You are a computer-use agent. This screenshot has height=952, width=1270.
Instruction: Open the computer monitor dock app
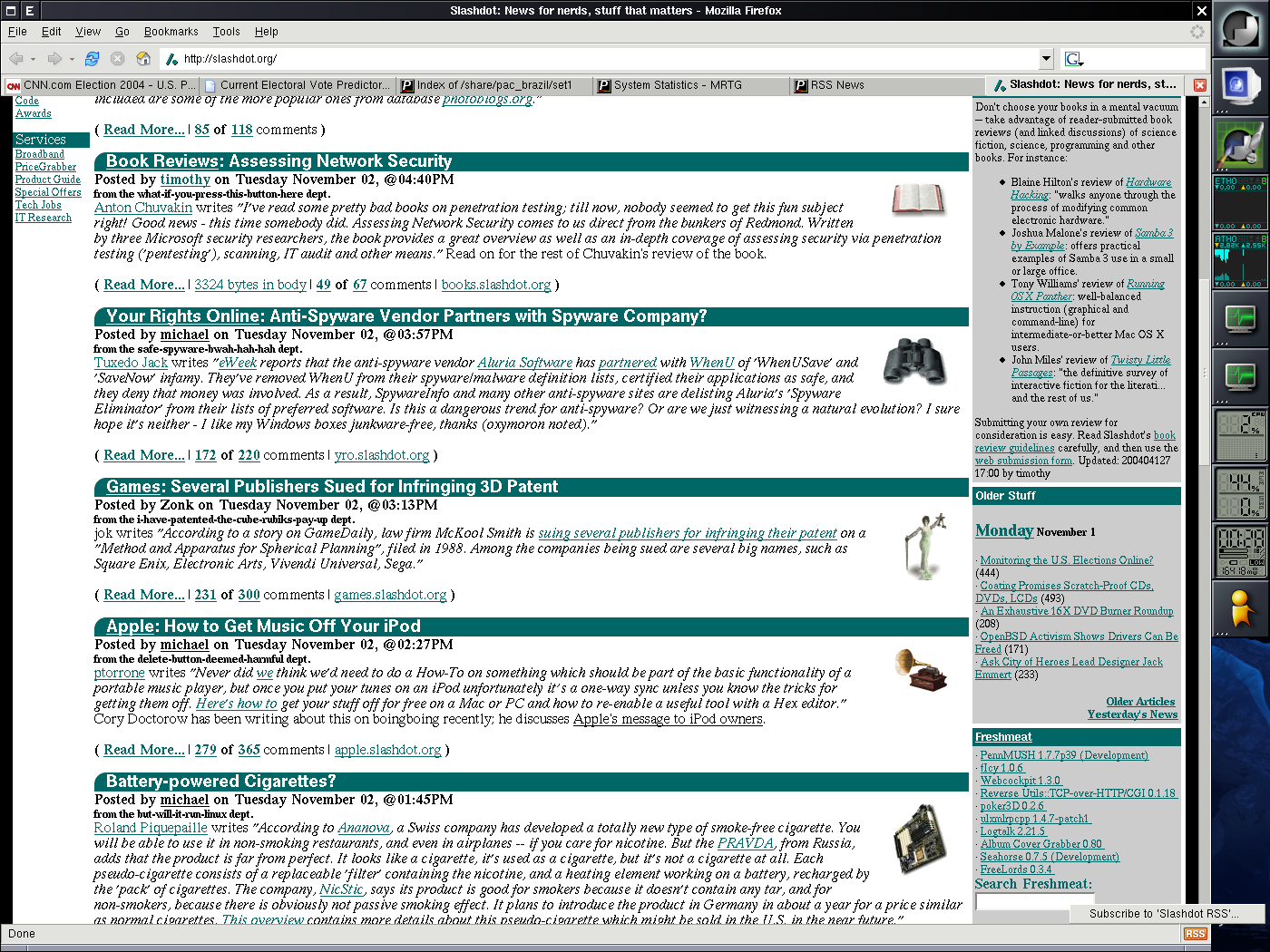(x=1240, y=88)
